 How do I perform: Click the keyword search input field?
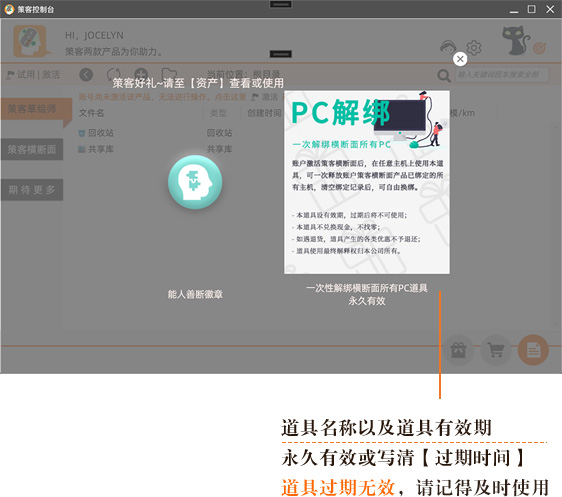tap(502, 75)
